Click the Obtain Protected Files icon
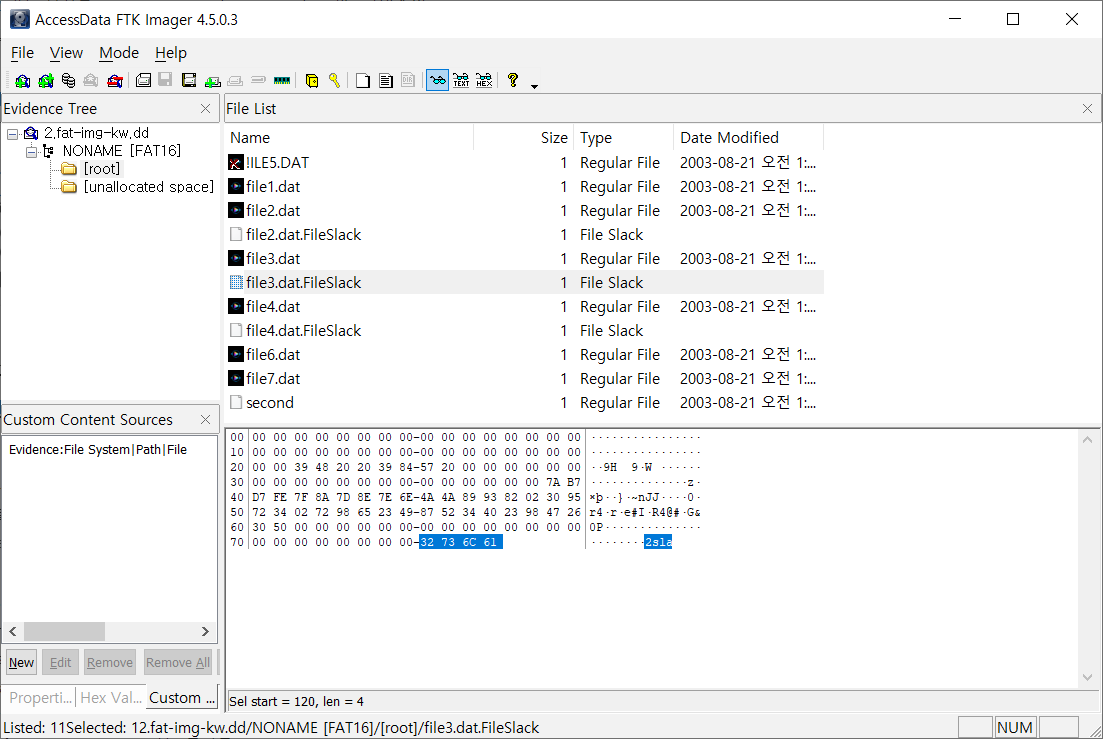1103x739 pixels. pyautogui.click(x=312, y=81)
